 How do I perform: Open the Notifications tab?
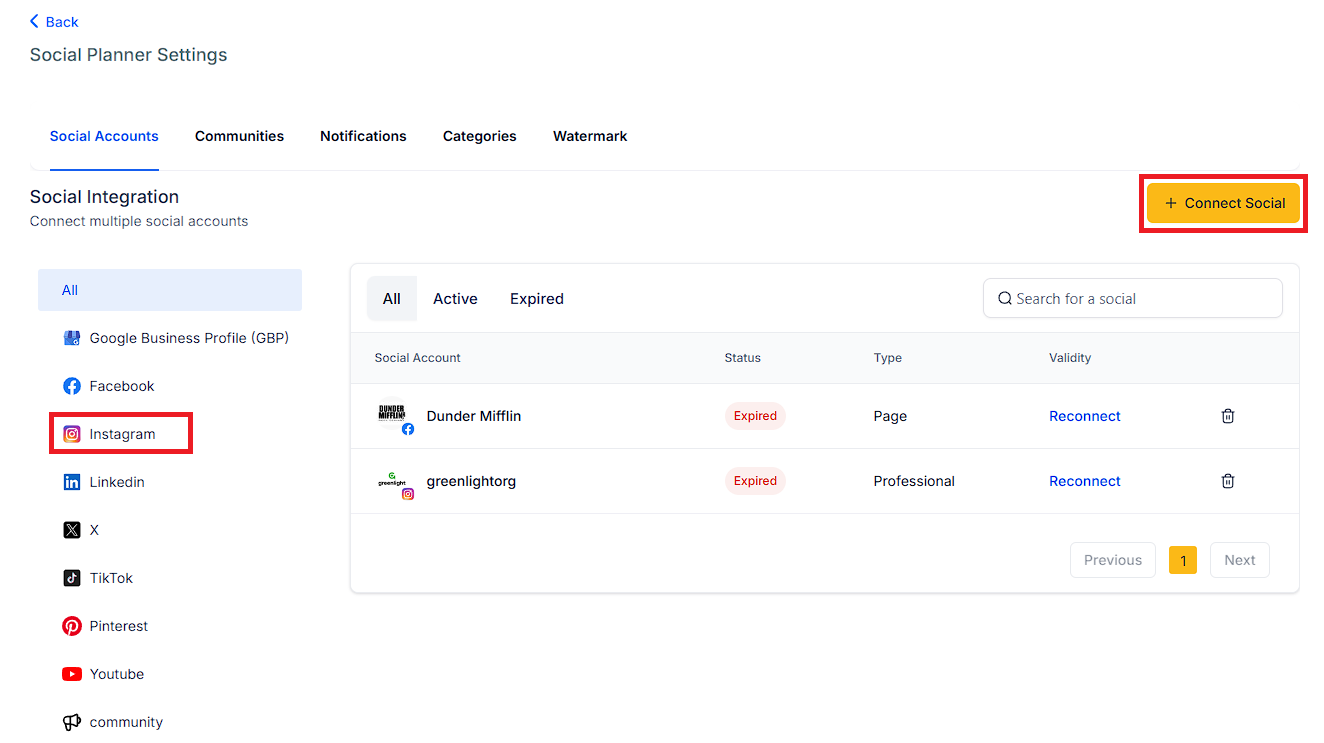click(x=363, y=136)
